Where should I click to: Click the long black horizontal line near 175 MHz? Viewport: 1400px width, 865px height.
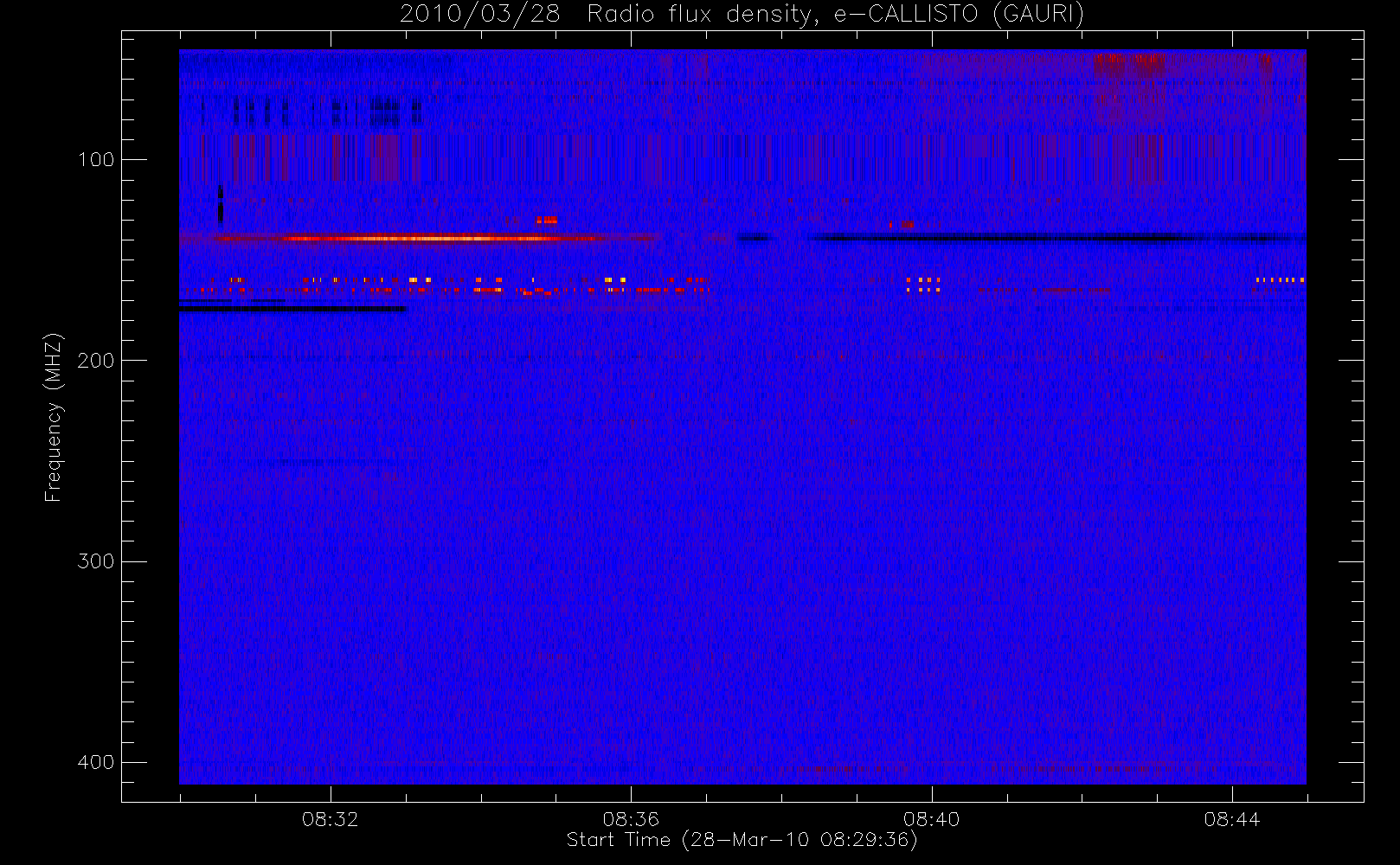292,308
